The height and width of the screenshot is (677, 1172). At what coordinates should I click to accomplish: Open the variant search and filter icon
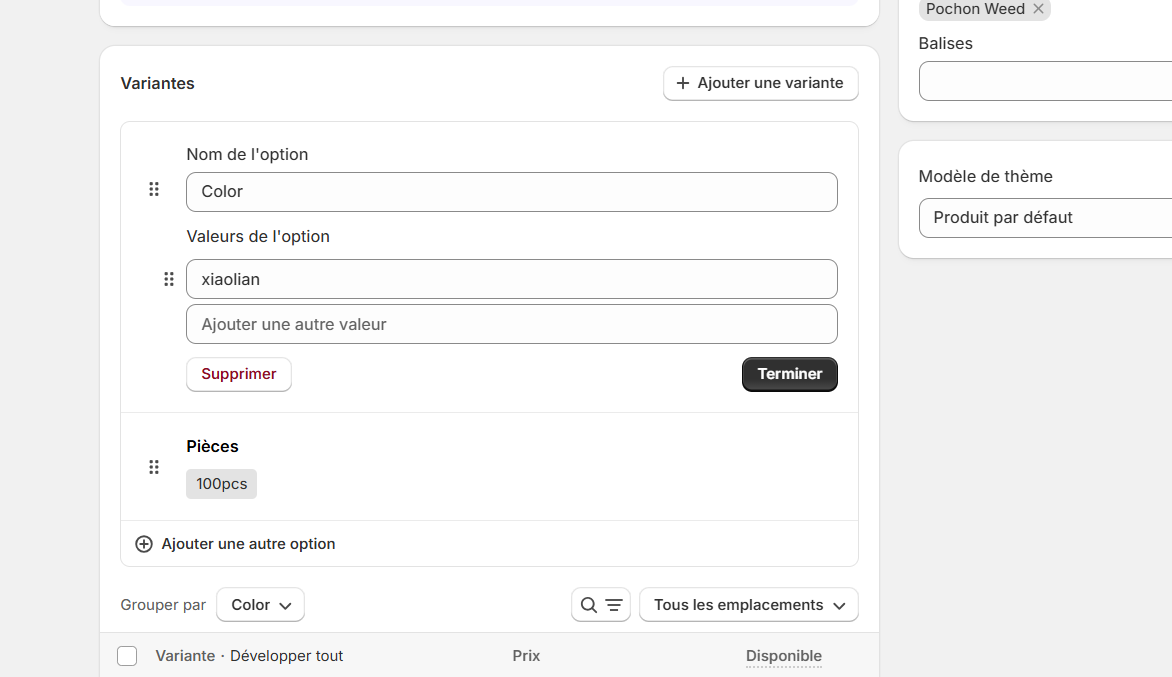[x=600, y=605]
